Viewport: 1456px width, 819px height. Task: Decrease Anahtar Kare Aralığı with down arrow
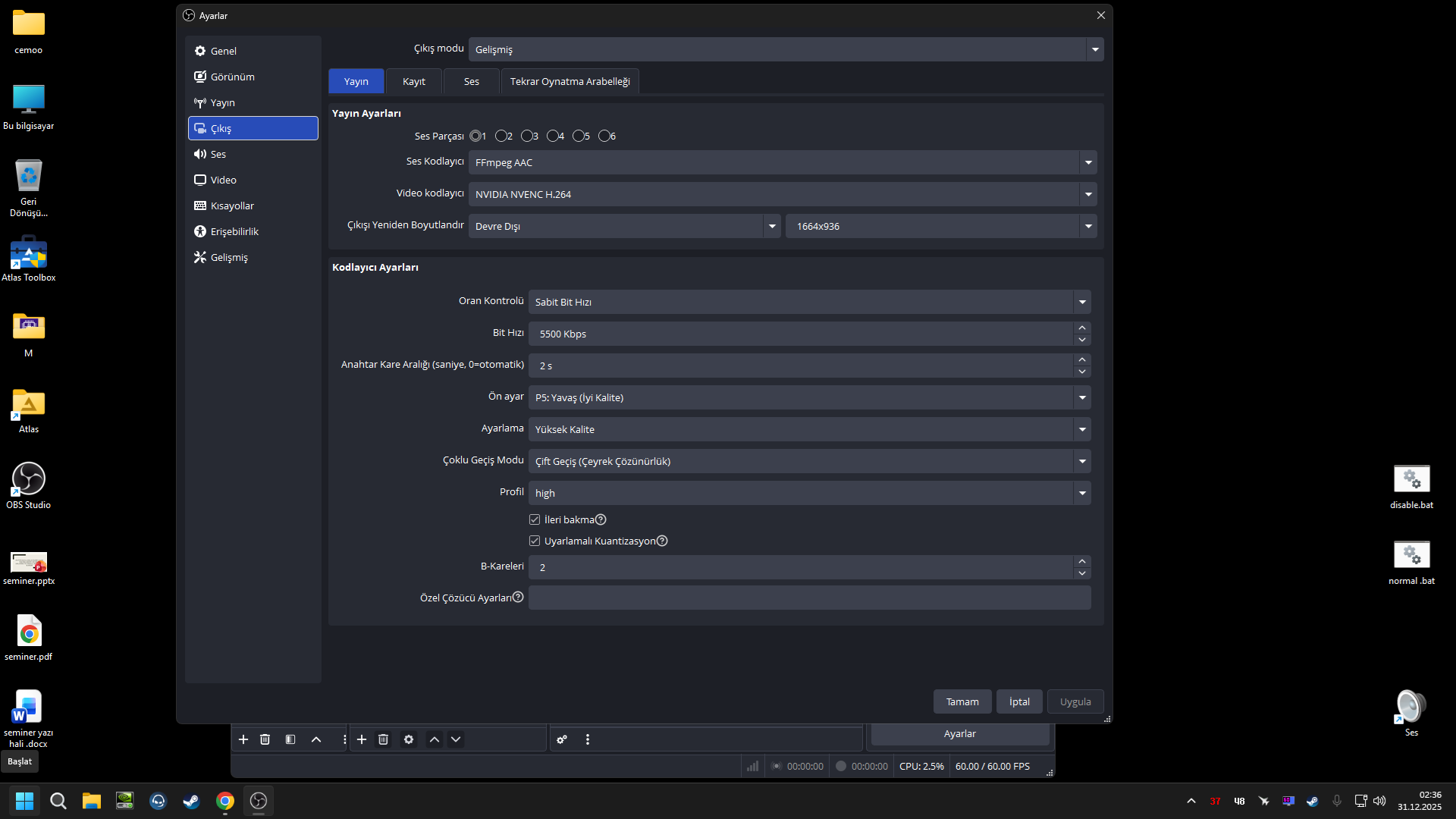(x=1082, y=372)
